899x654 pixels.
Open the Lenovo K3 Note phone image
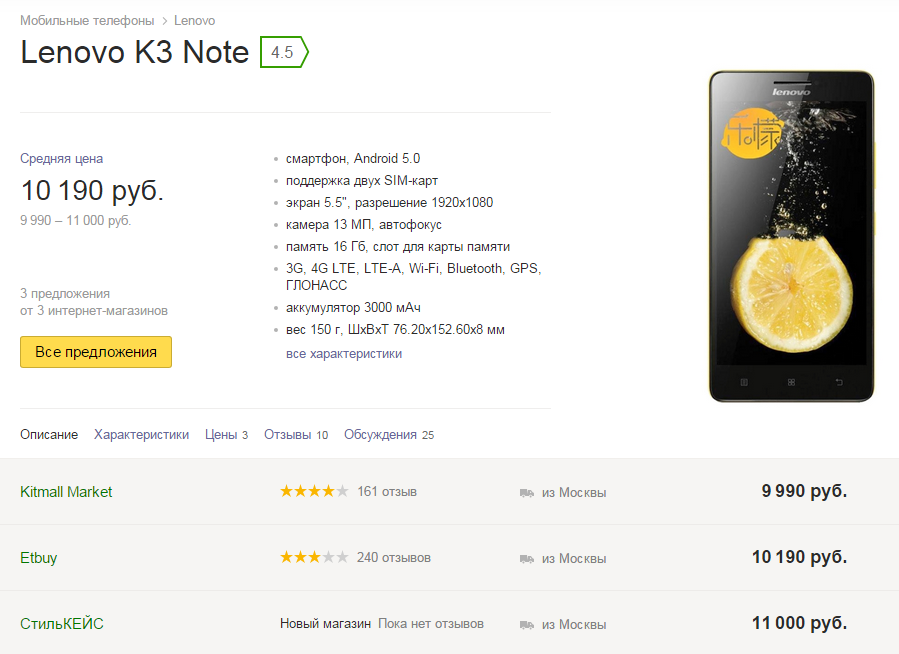pyautogui.click(x=792, y=236)
